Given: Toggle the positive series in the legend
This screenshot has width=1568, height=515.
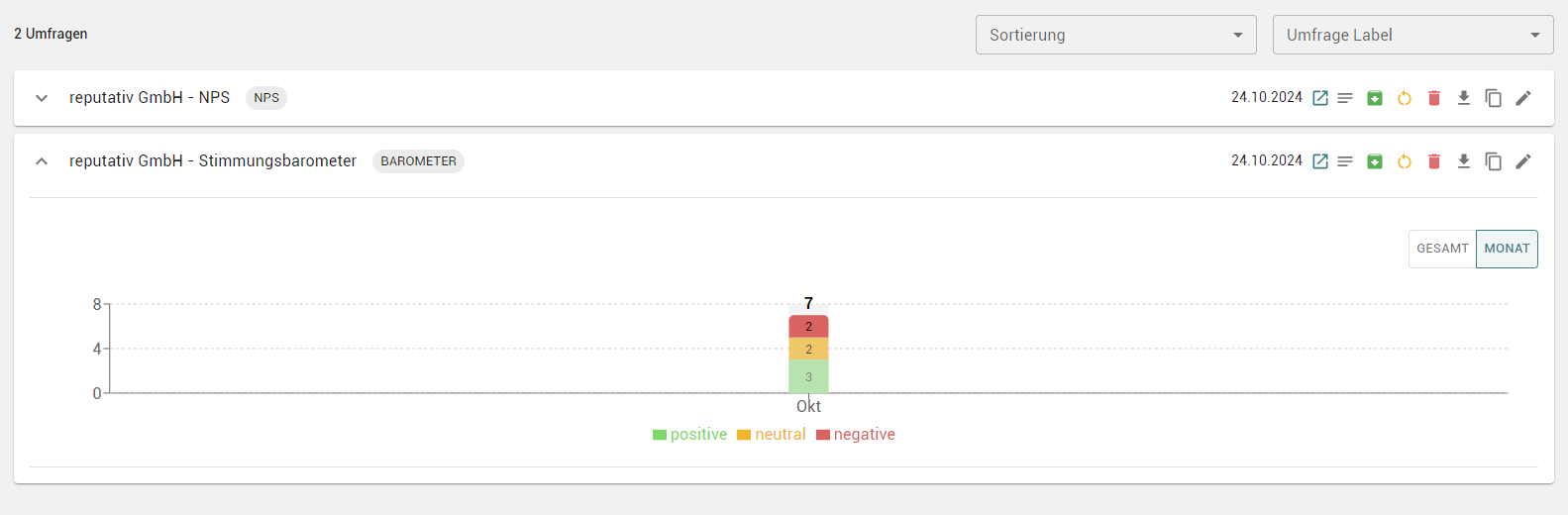Looking at the screenshot, I should tap(690, 435).
